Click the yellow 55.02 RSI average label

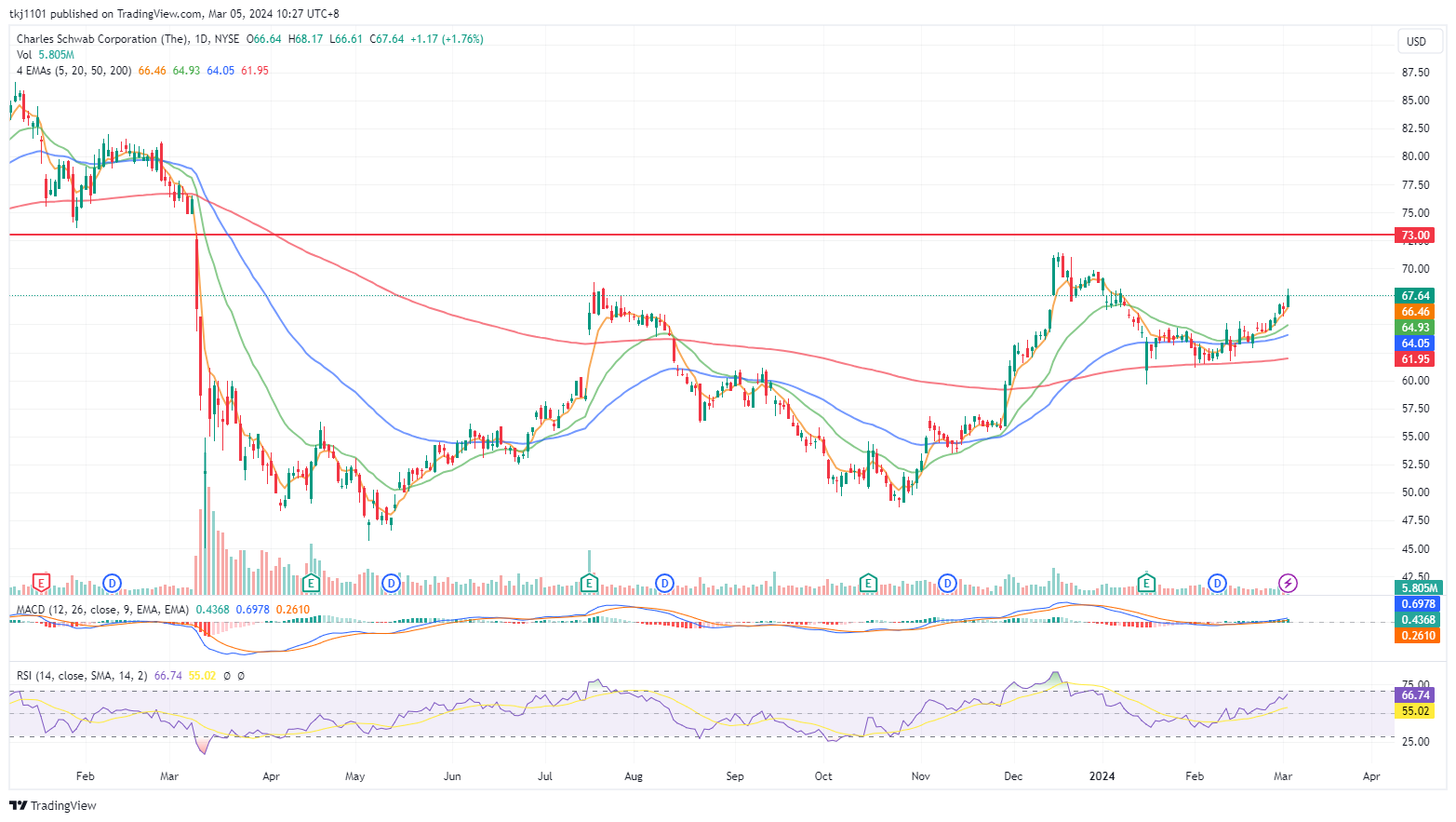pos(1416,711)
